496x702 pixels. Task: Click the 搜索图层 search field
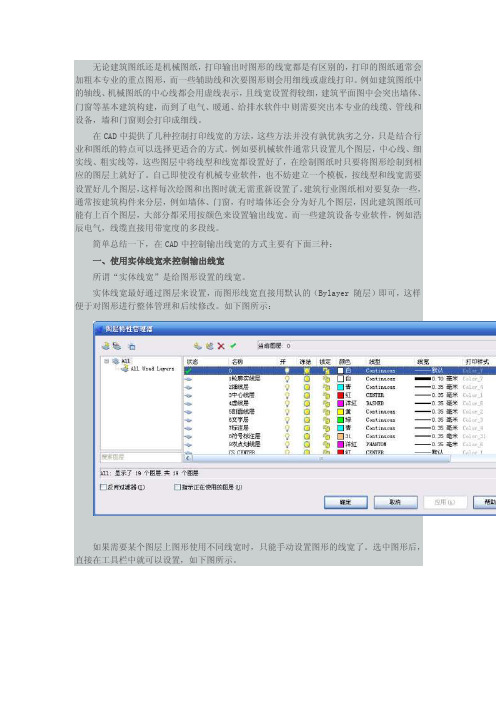[141, 457]
